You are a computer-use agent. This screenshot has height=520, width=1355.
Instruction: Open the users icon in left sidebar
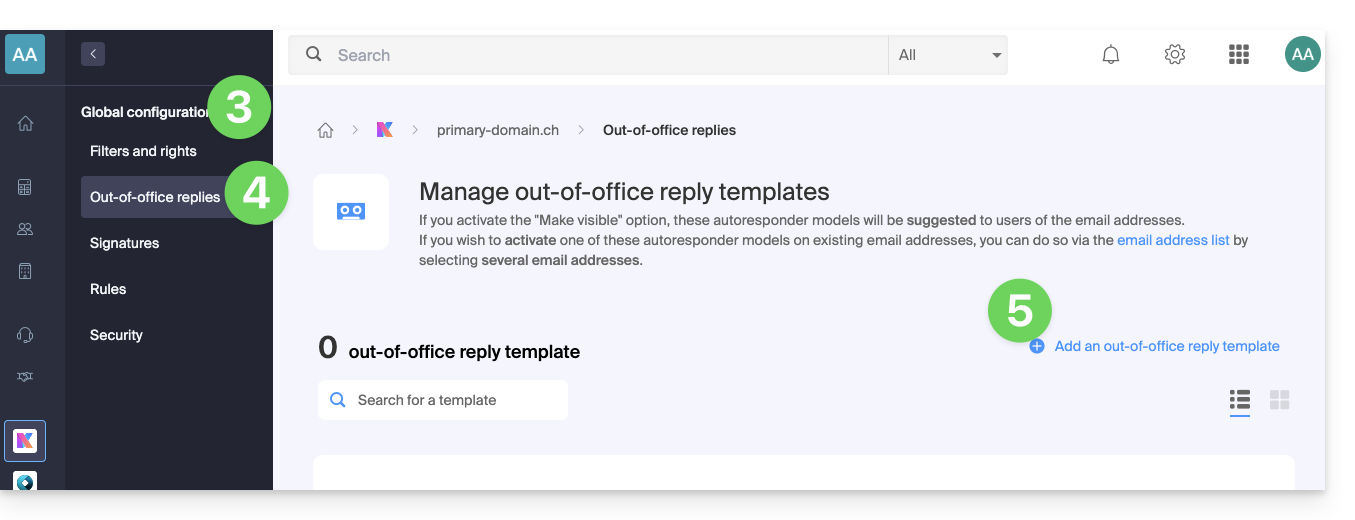(25, 229)
